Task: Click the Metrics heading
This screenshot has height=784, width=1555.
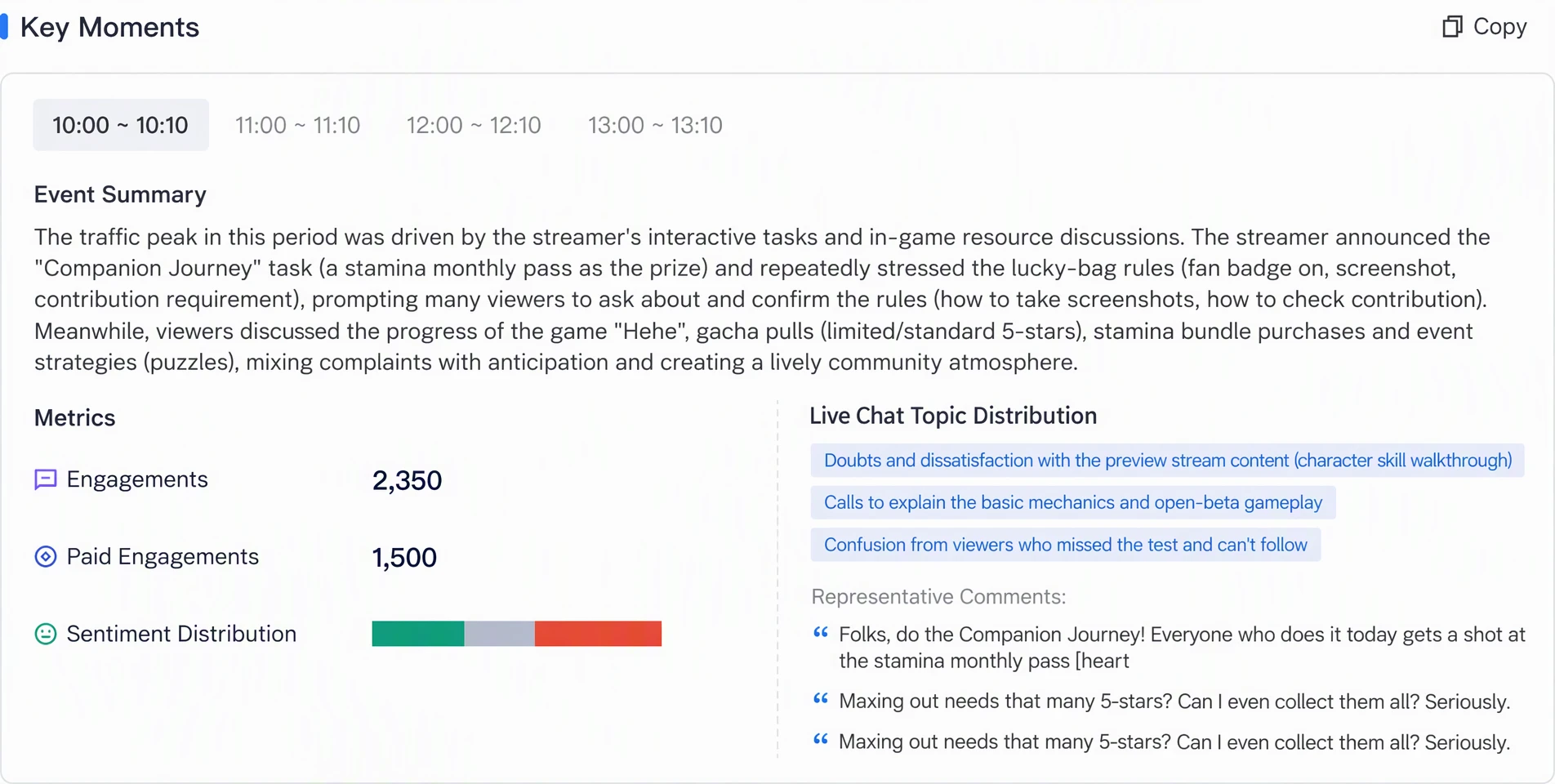Action: 74,418
